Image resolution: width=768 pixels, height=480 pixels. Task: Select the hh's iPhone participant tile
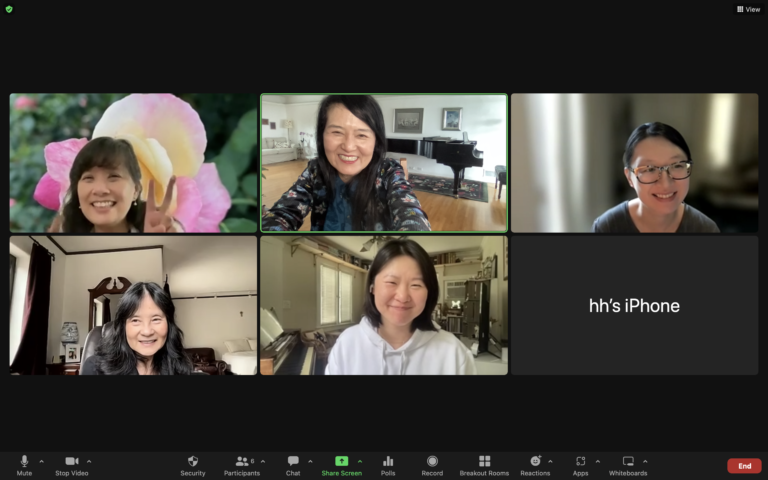point(634,306)
